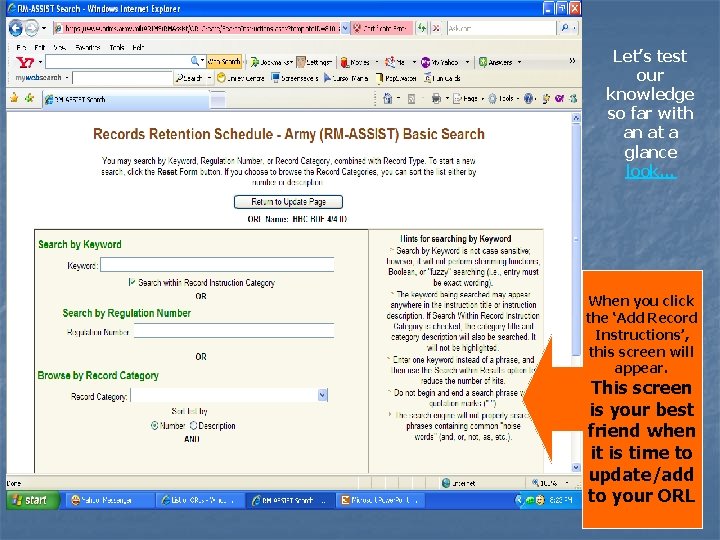This screenshot has height=540, width=720.
Task: Click the Favorites Center star icon
Action: pos(14,98)
